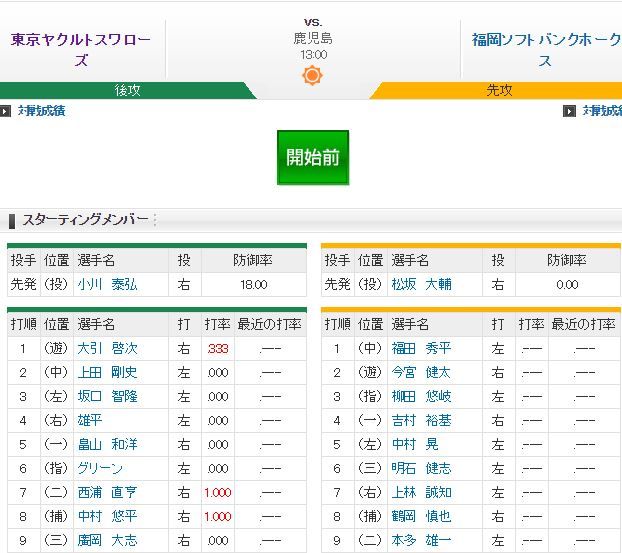Image resolution: width=622 pixels, height=553 pixels.
Task: Open player グリーン profile
Action: point(100,469)
